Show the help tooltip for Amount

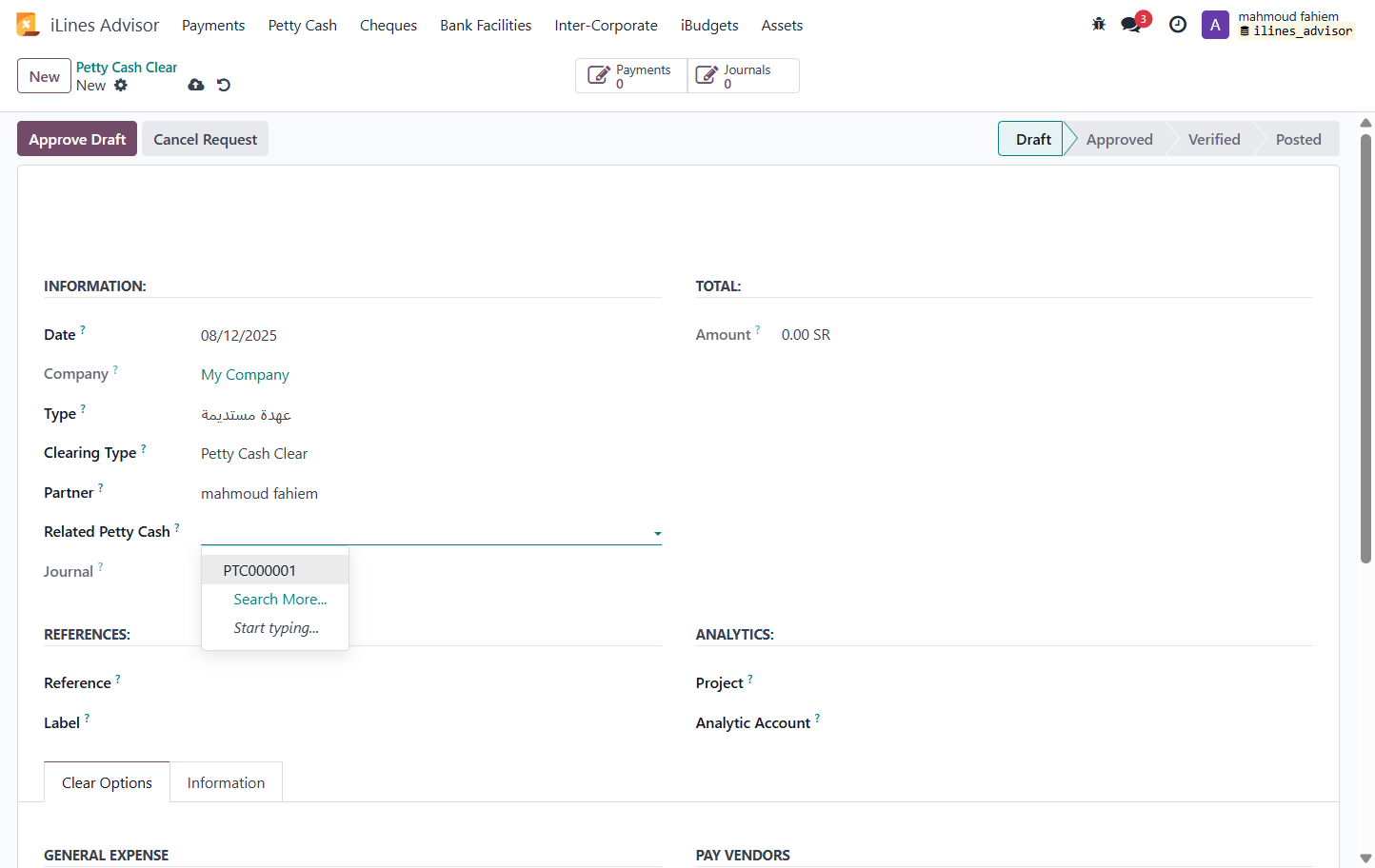click(758, 330)
